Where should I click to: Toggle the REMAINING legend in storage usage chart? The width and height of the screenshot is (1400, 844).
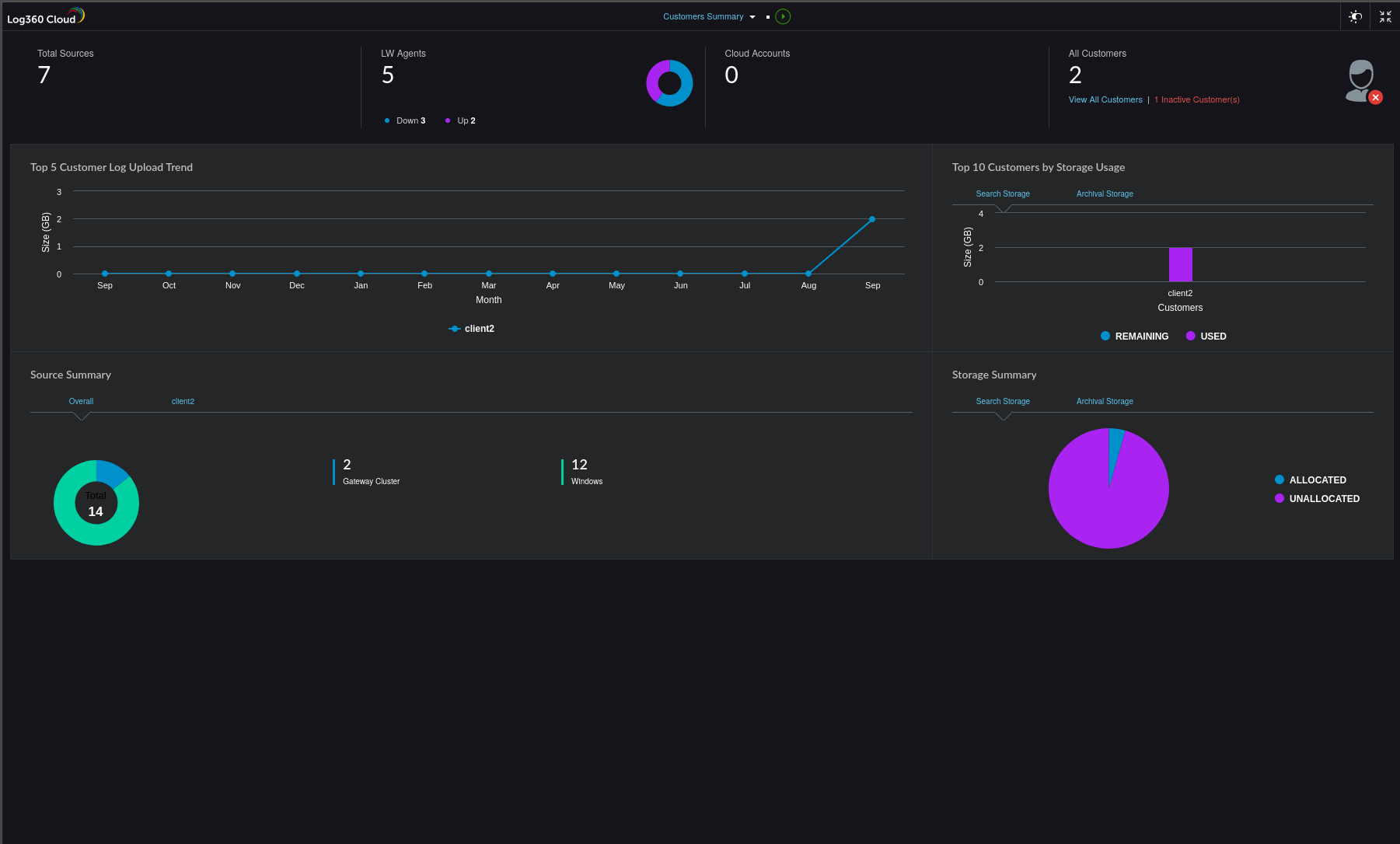1134,336
